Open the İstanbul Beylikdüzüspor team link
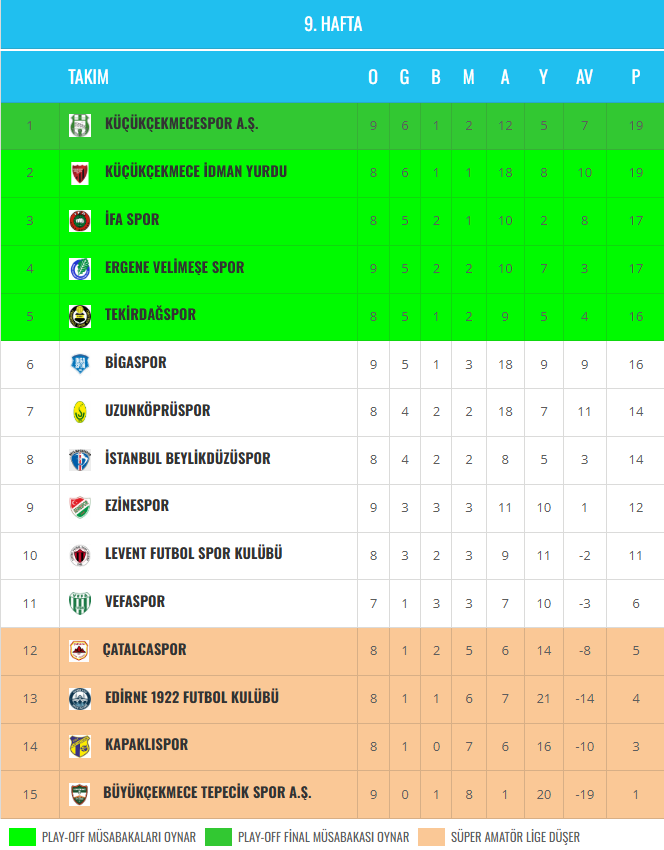 click(187, 458)
